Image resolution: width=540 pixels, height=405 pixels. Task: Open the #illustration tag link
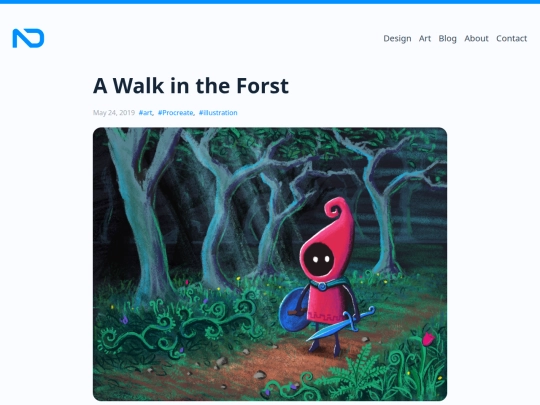pos(218,113)
